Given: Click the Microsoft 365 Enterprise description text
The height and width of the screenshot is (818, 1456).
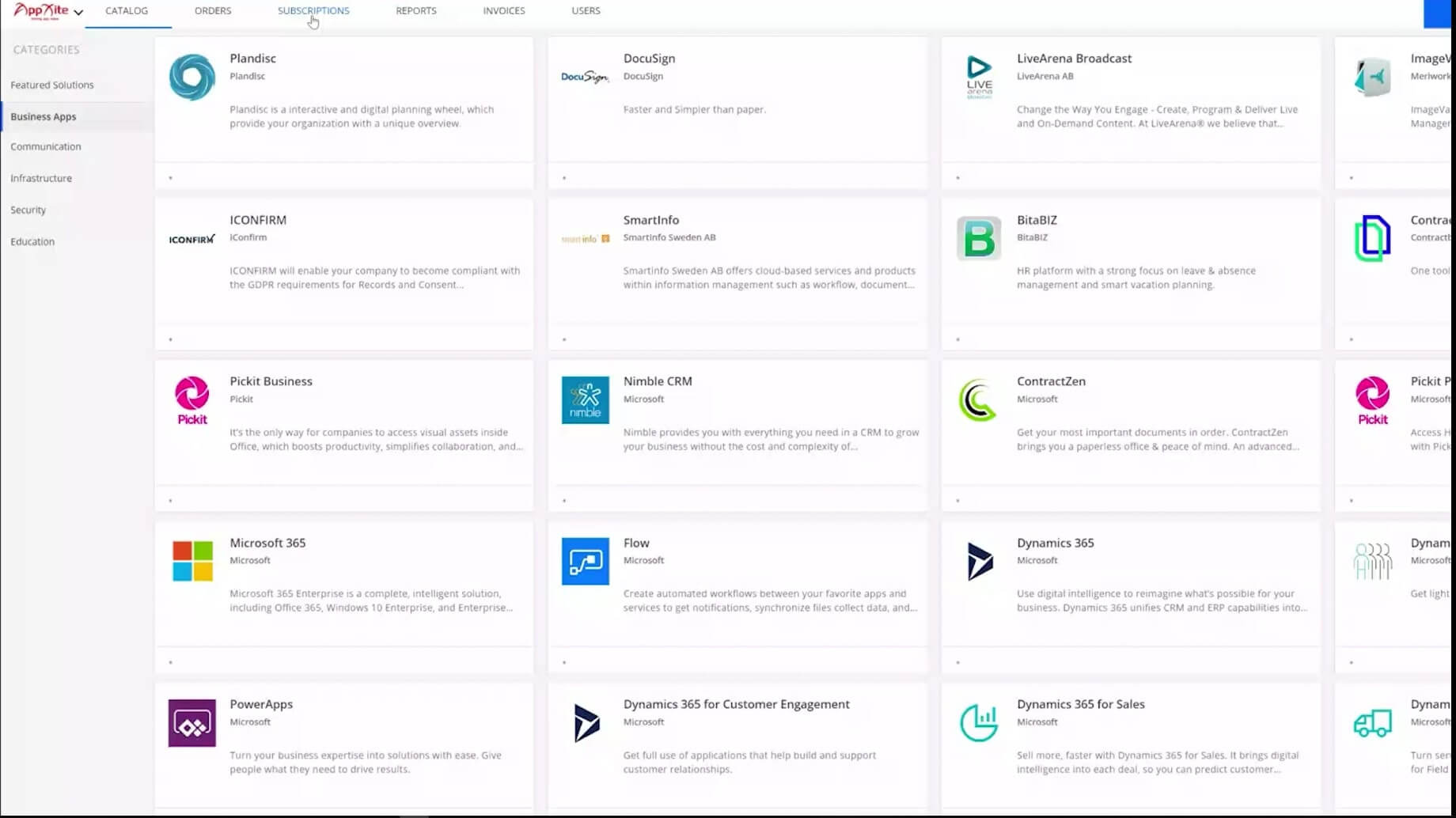Looking at the screenshot, I should point(371,600).
